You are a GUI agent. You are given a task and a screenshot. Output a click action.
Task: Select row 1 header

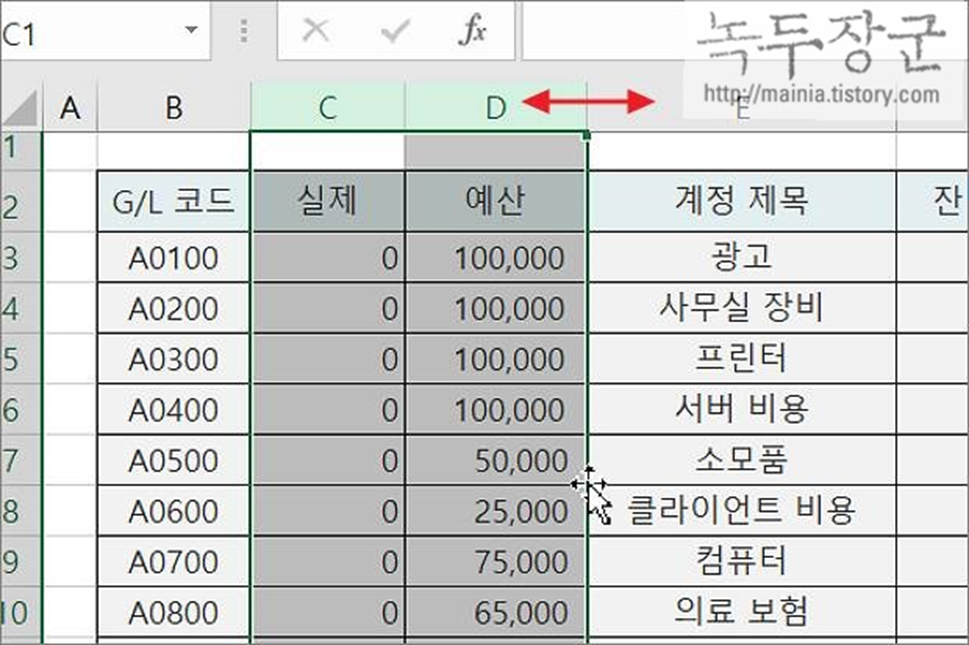point(20,150)
